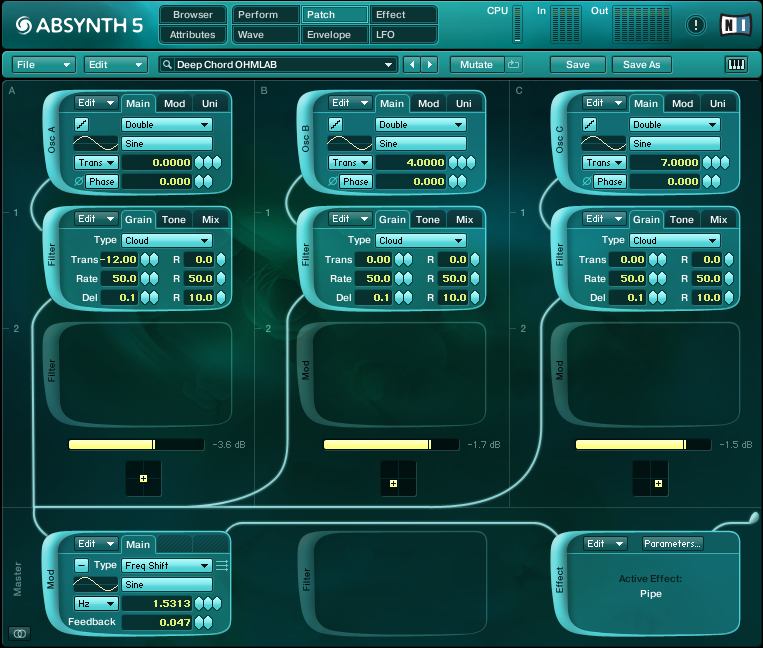This screenshot has height=648, width=763.
Task: Toggle Osc B anti-alias ramp button
Action: [335, 125]
